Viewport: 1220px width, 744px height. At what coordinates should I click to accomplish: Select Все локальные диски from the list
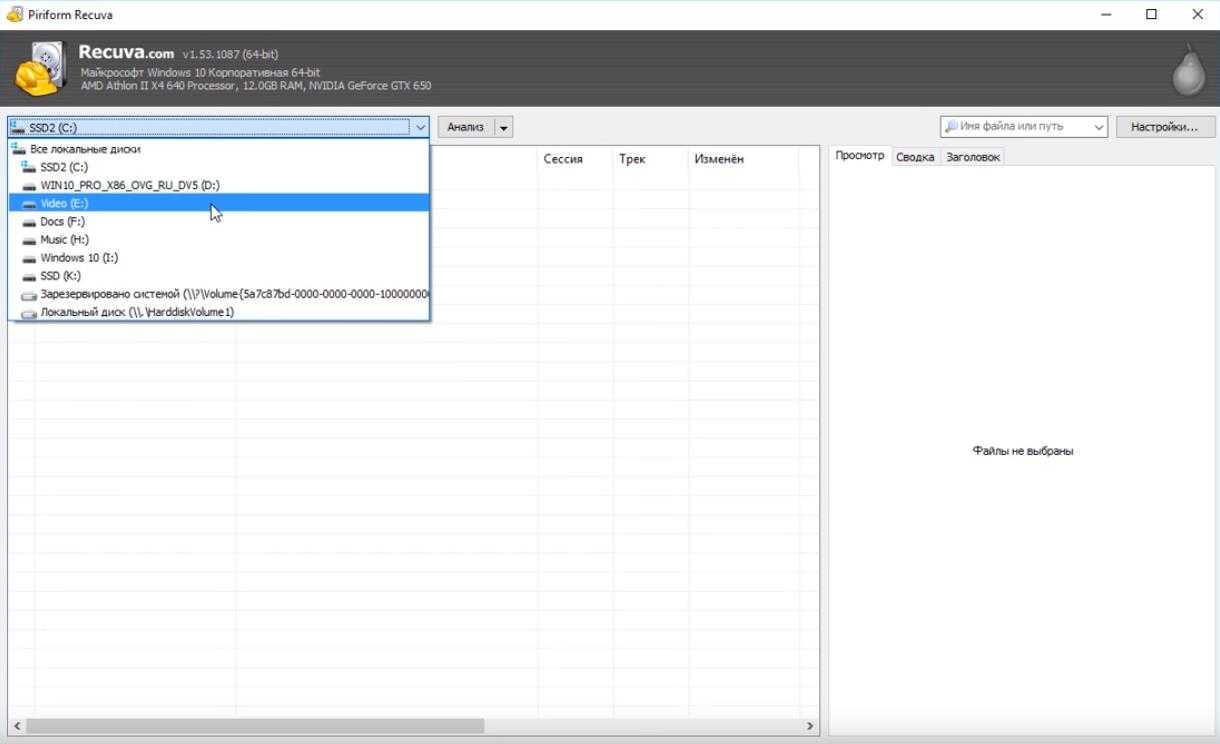(219, 149)
